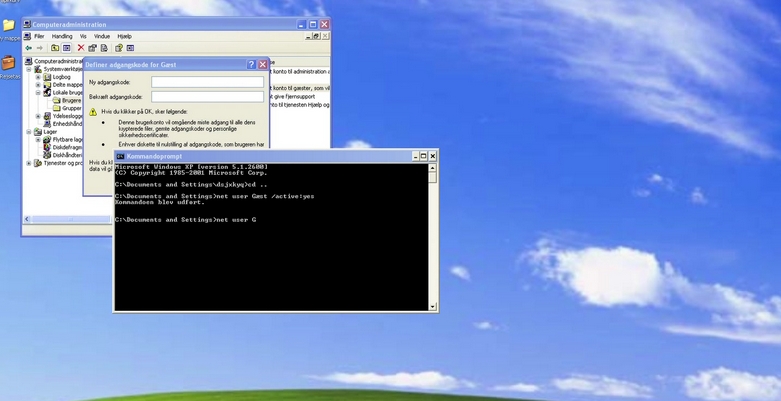Viewport: 781px width, 401px height.
Task: Expand the Flytbare lager tree node
Action: (x=38, y=139)
